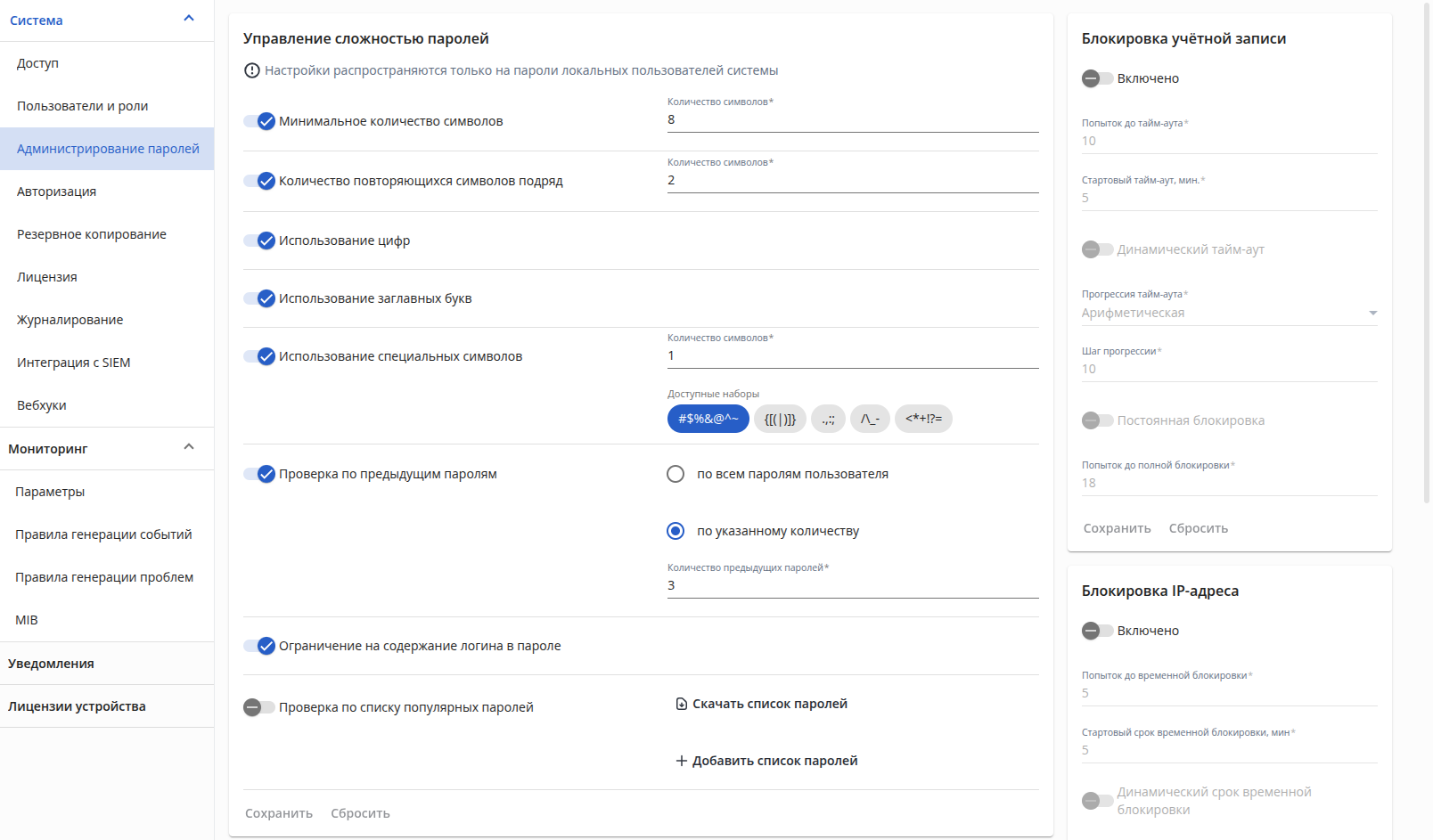Click the Количество предыдущих паролей input field
Screen dimensions: 1433x840
coord(853,585)
